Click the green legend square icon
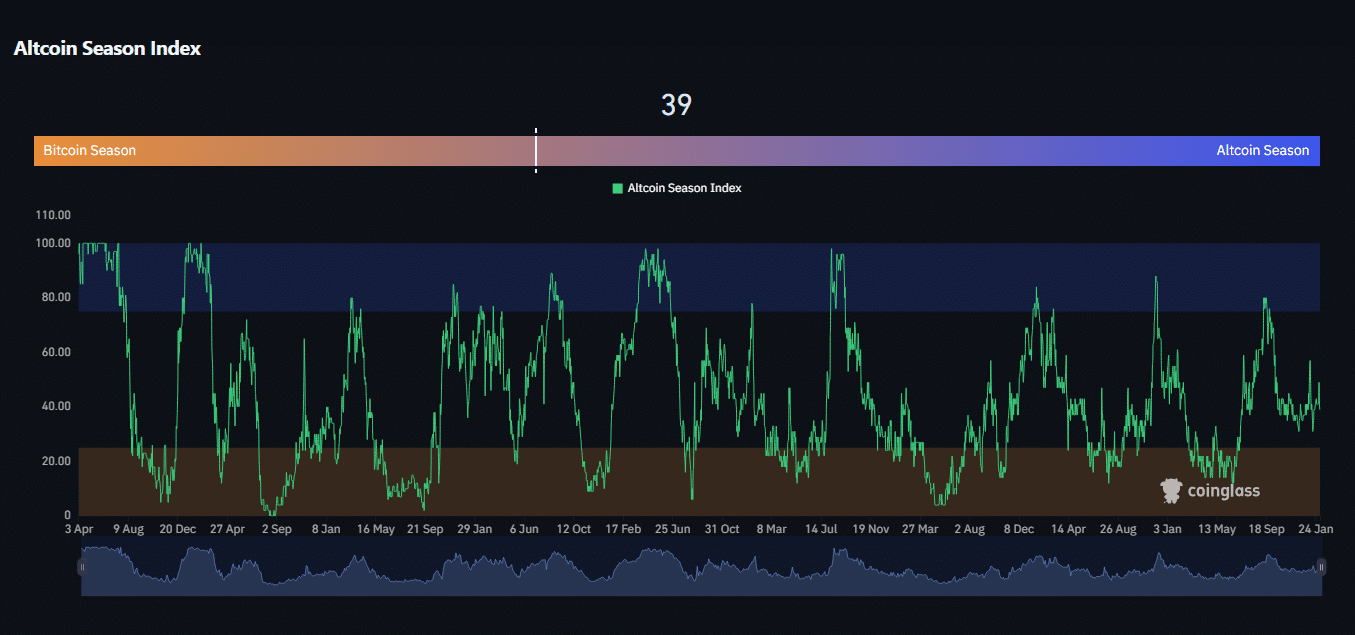1355x635 pixels. point(617,187)
